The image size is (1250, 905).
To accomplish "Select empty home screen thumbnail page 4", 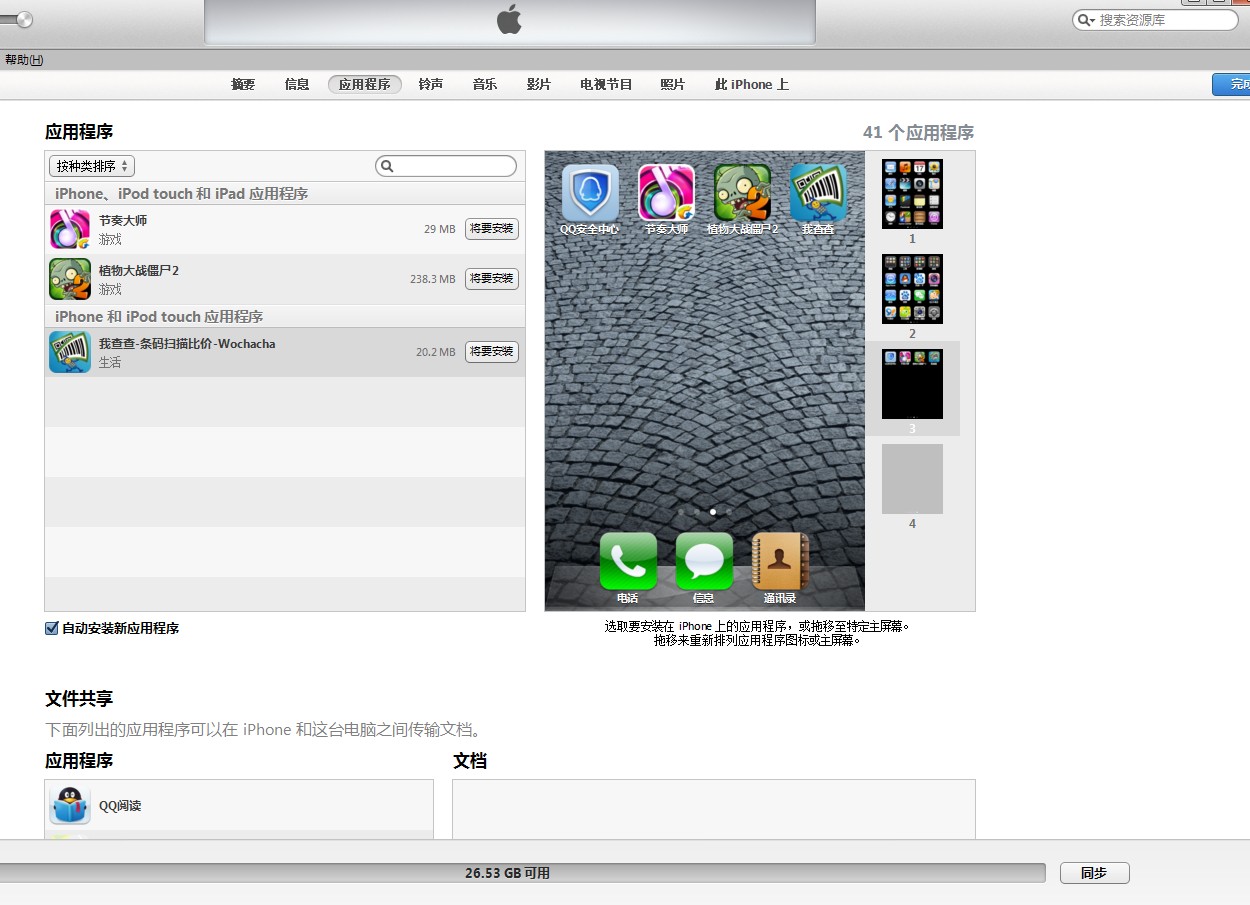I will click(x=912, y=479).
